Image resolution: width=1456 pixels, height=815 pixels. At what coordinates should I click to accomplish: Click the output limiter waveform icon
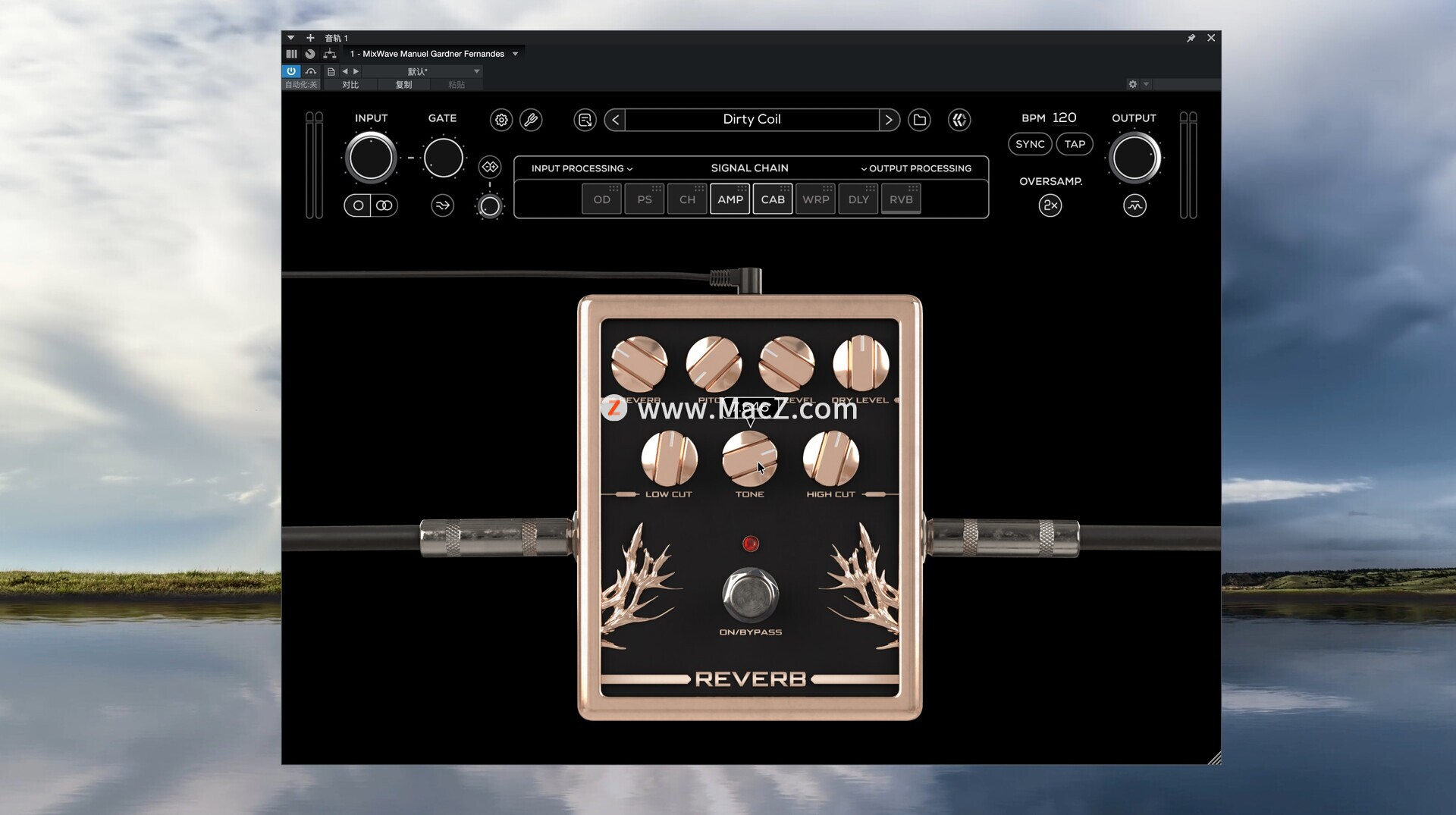click(x=1134, y=205)
